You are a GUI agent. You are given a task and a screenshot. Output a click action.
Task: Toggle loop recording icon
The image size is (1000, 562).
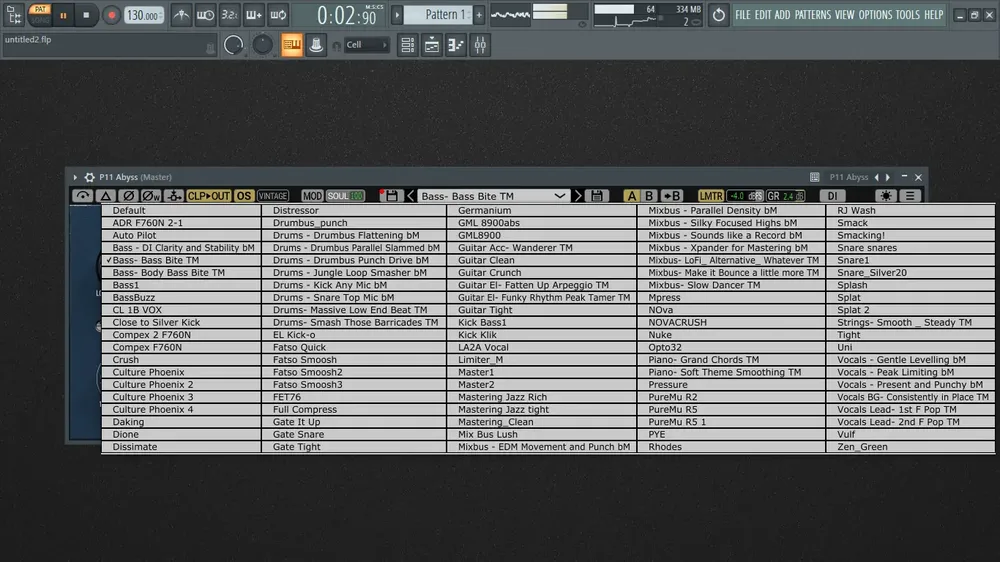click(x=278, y=15)
